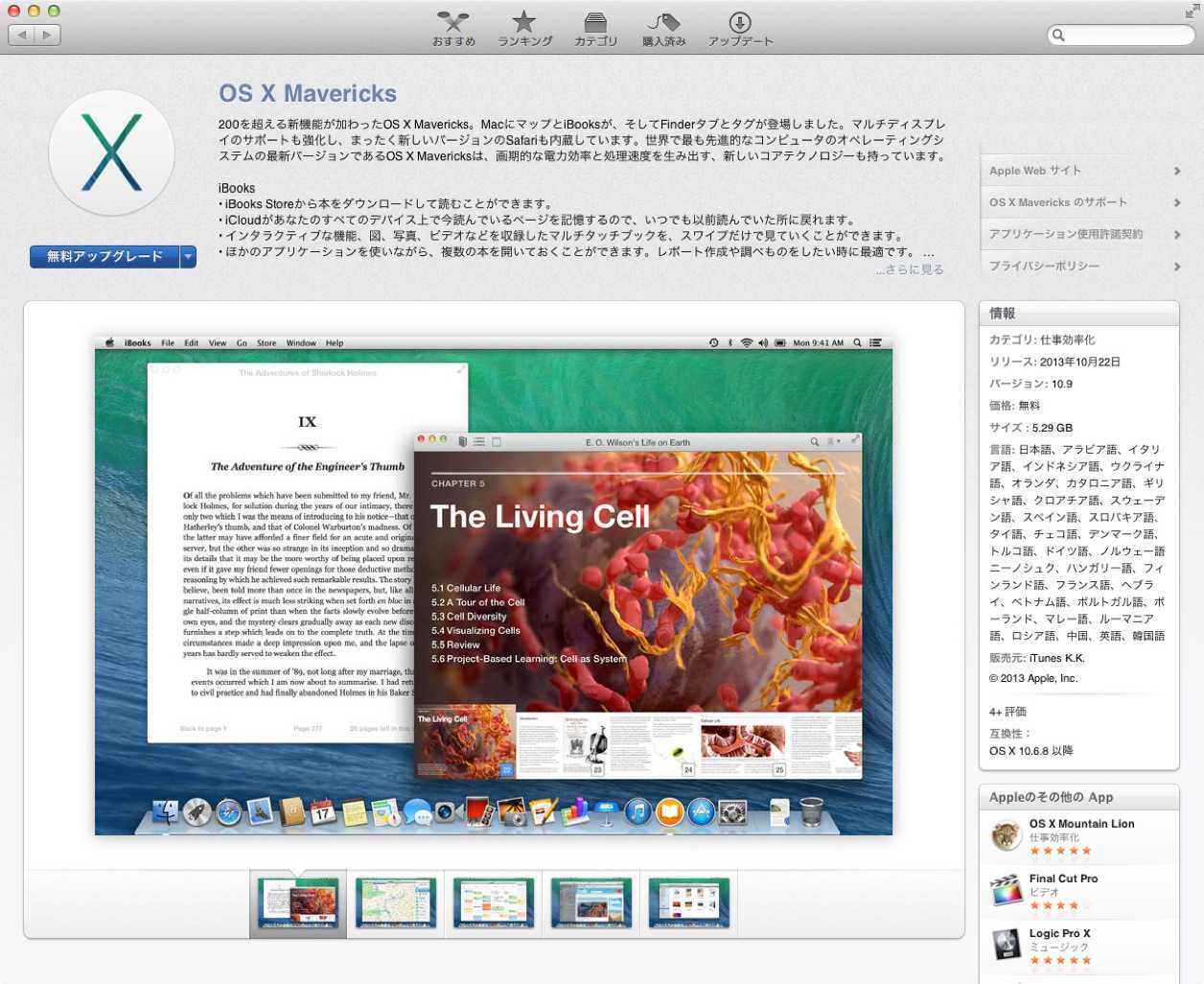The width and height of the screenshot is (1204, 984).
Task: Open OS X Mavericks のサポート link
Action: coord(1058,202)
